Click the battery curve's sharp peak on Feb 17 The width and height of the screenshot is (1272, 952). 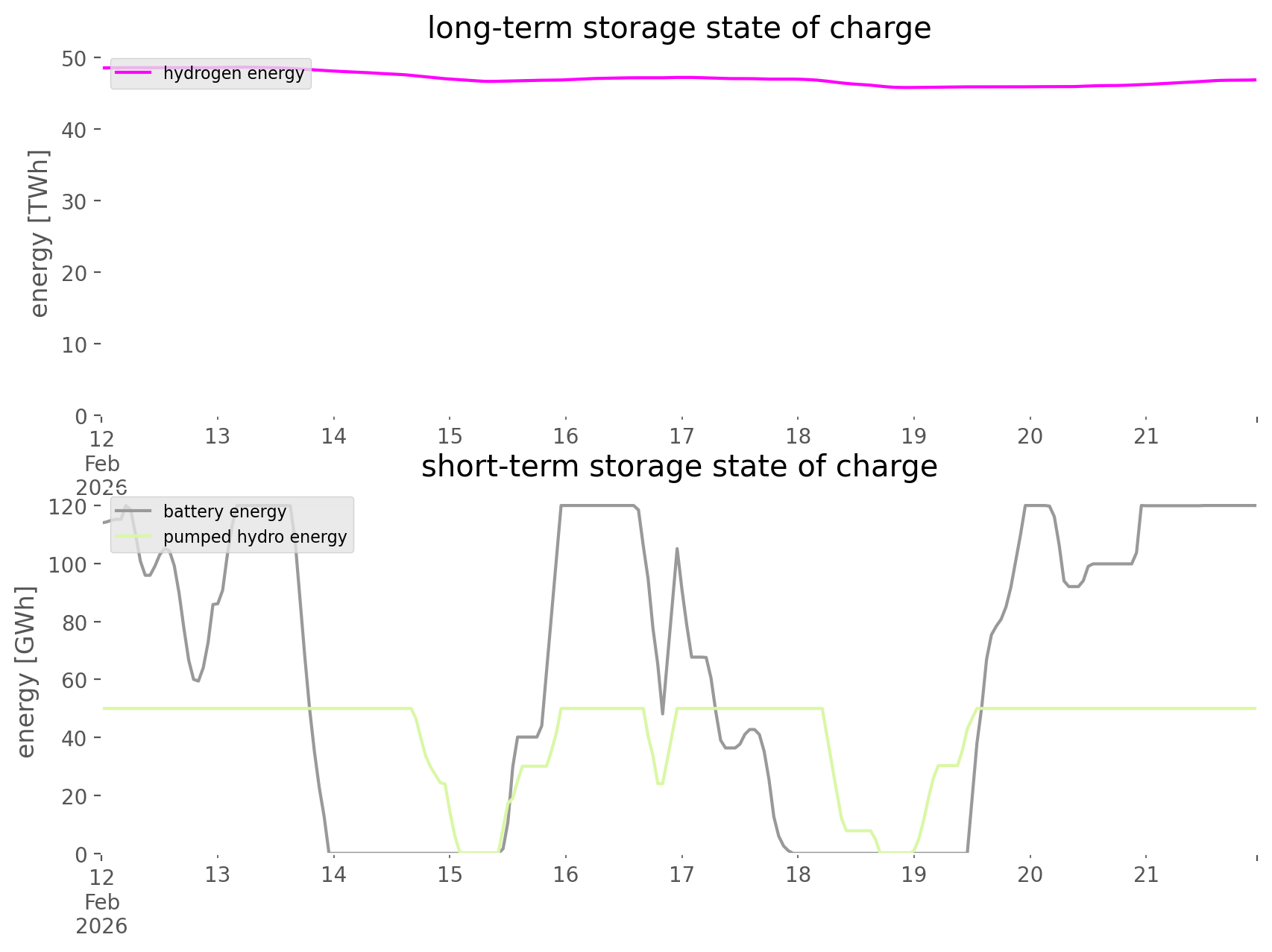[676, 549]
